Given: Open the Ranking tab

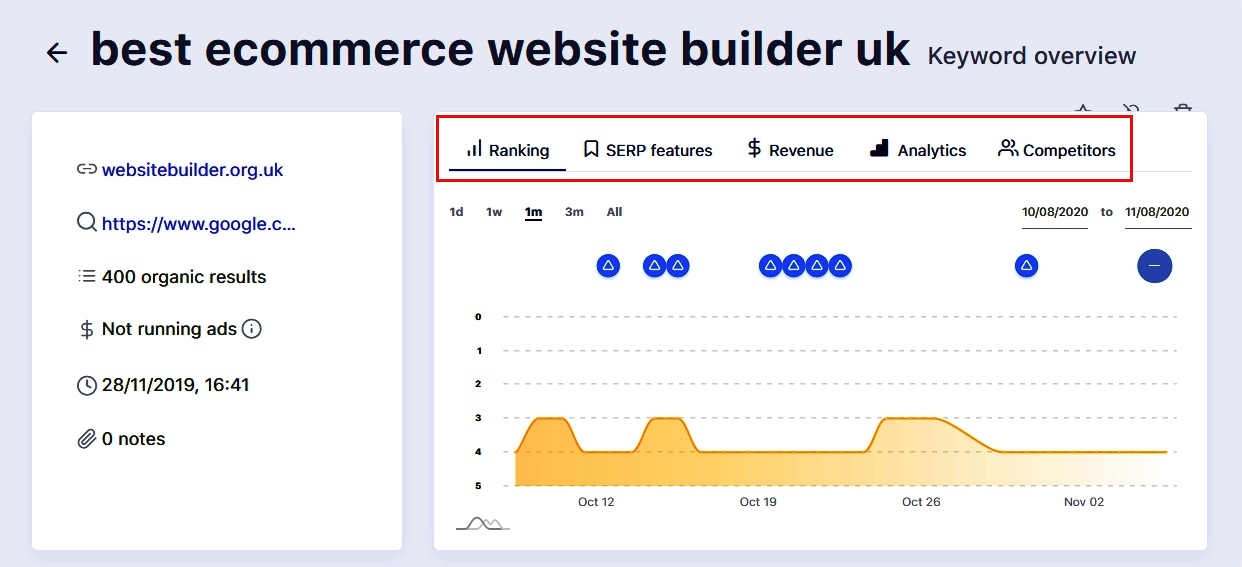Looking at the screenshot, I should (508, 150).
